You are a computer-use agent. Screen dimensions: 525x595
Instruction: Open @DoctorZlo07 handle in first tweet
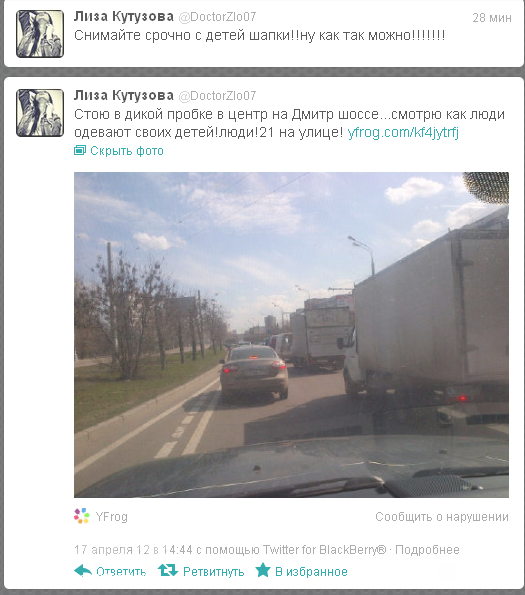coord(217,17)
